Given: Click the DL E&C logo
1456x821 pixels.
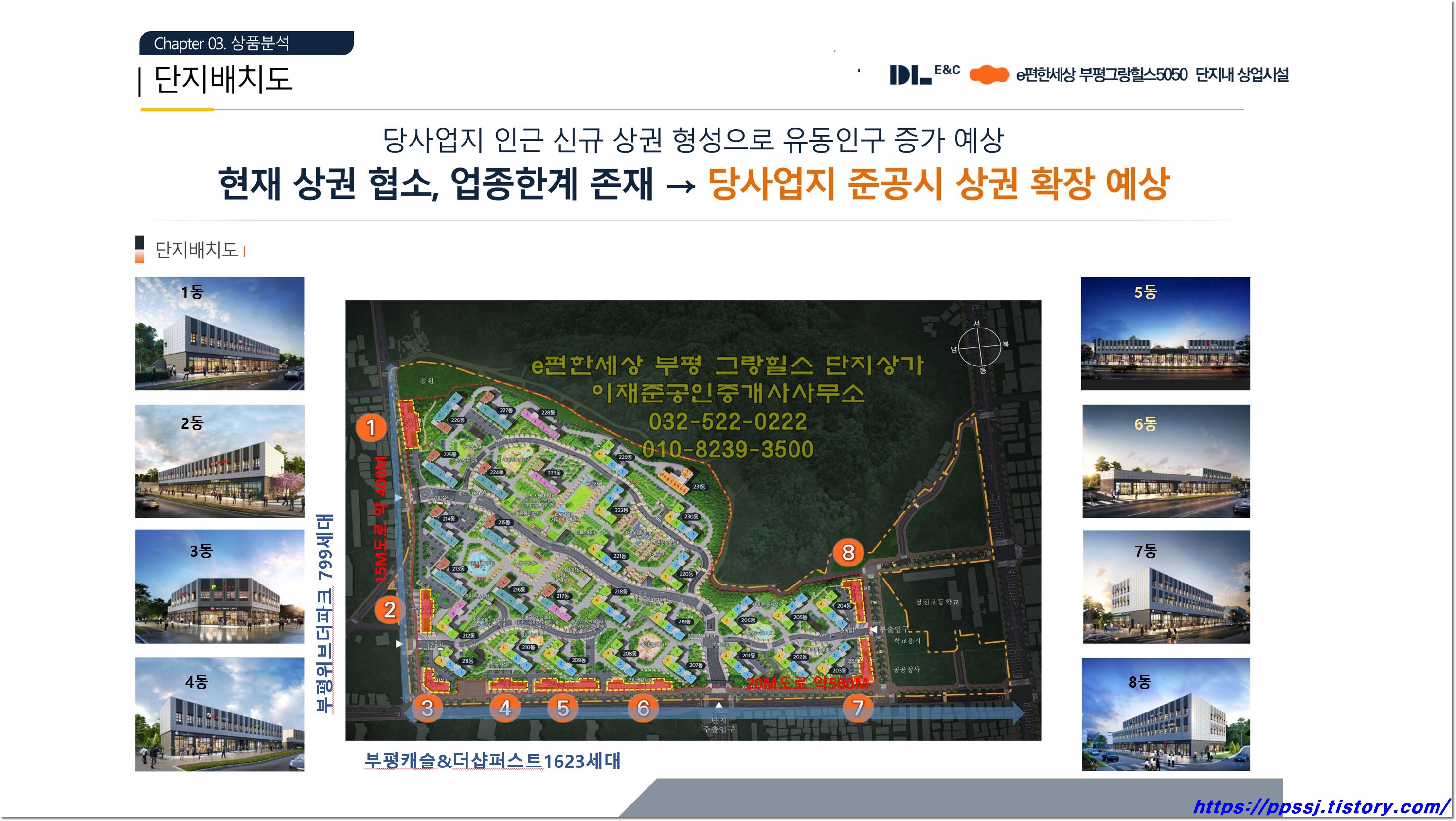Looking at the screenshot, I should point(924,74).
